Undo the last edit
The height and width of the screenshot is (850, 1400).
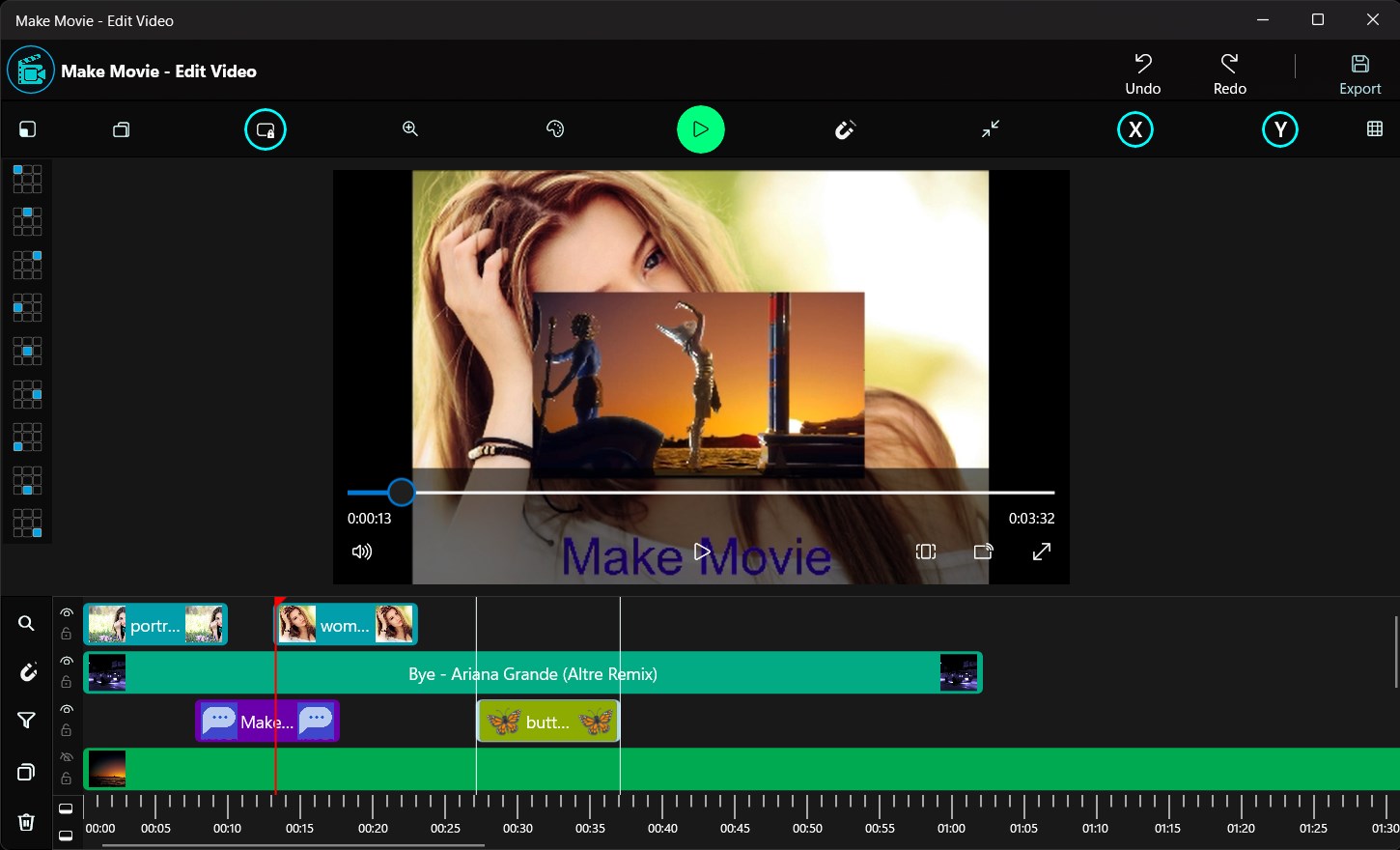click(1142, 71)
